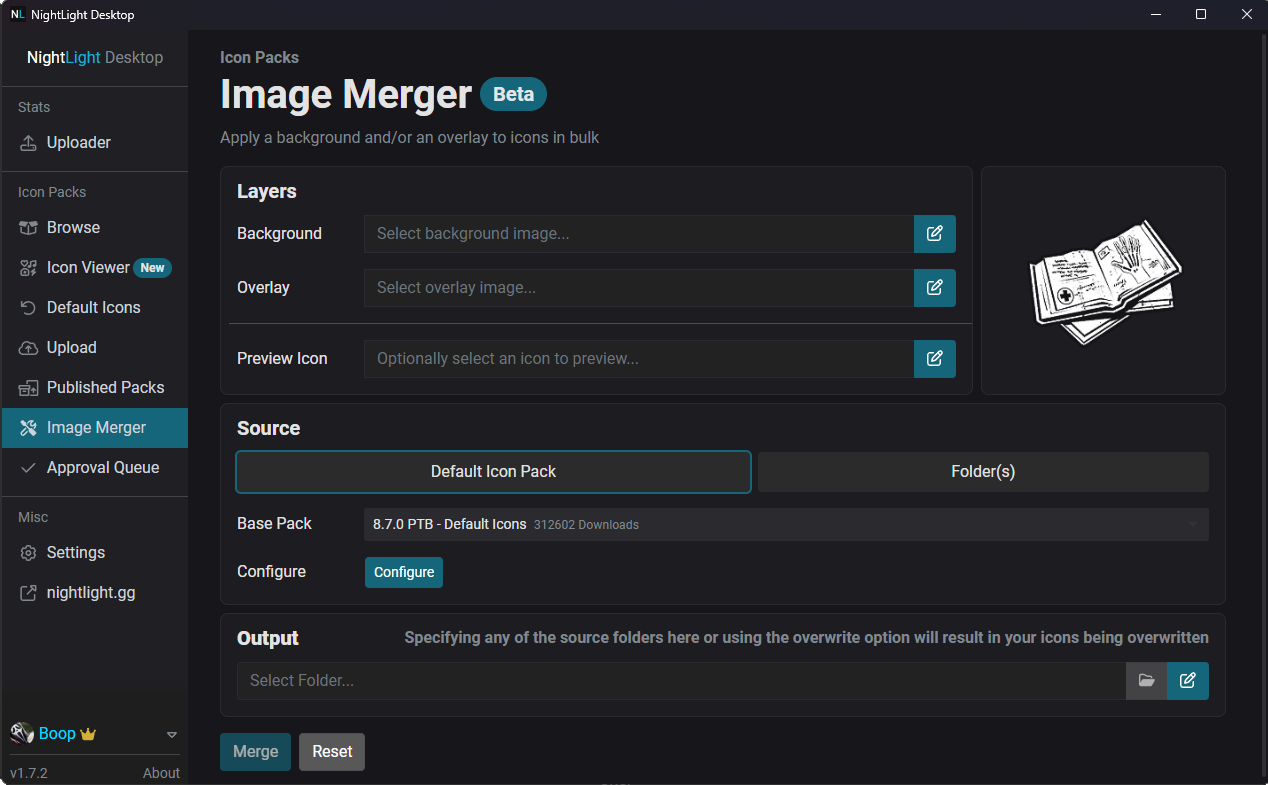Screen dimensions: 1268x785
Task: Click the edit icon for Preview Icon
Action: coord(934,358)
